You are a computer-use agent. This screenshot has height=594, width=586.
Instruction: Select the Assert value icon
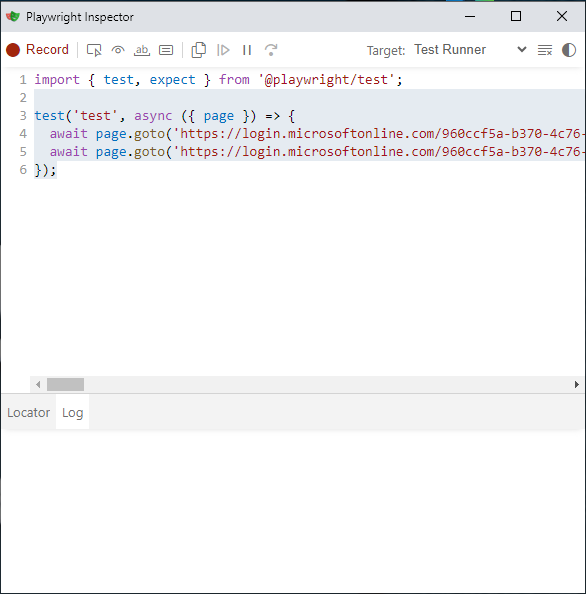(x=166, y=50)
